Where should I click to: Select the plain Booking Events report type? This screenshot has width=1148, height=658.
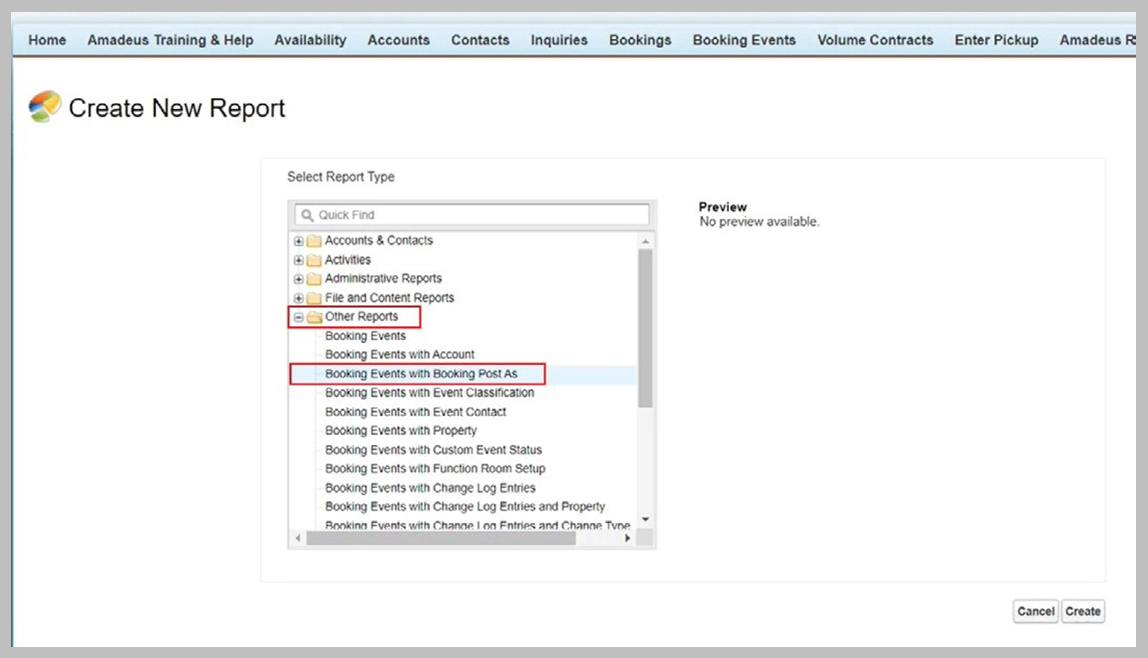click(x=365, y=335)
